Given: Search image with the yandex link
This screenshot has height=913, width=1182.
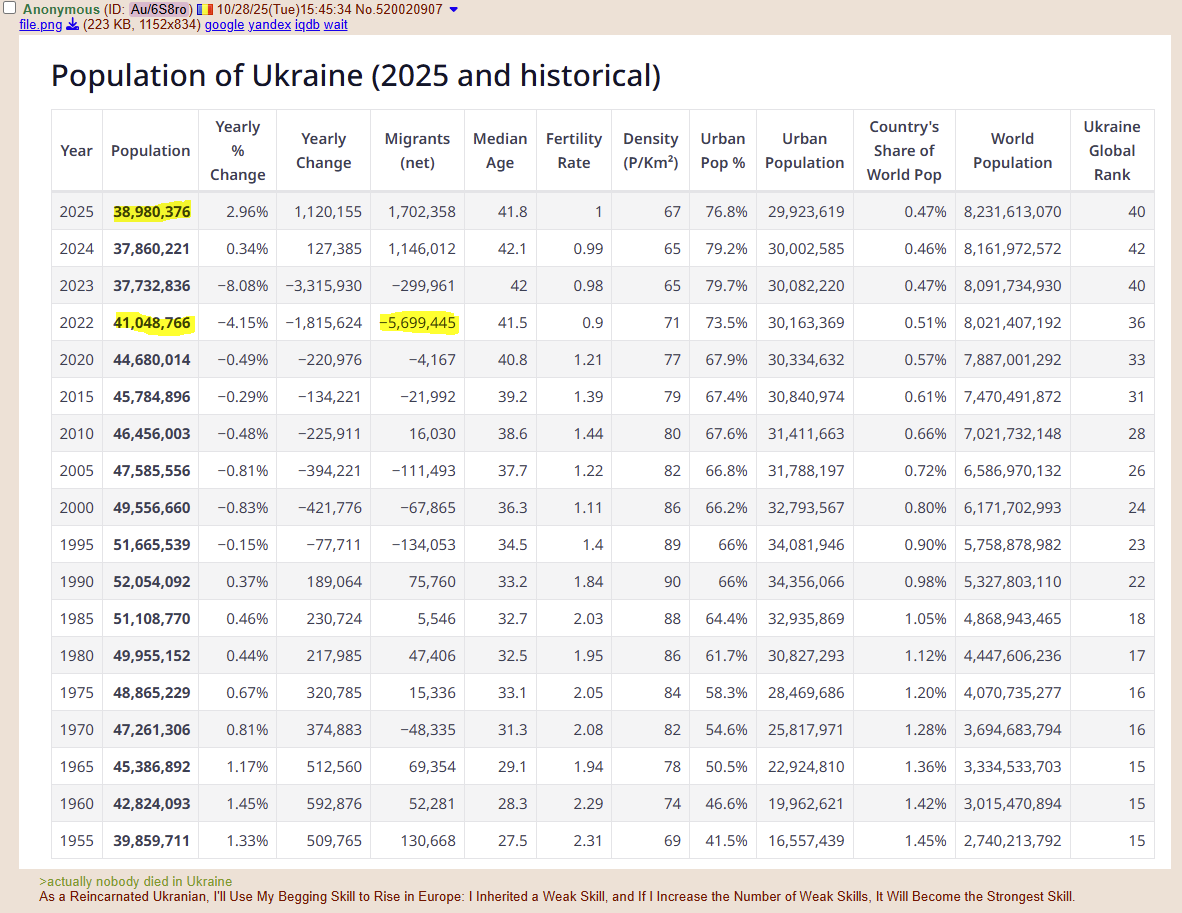Looking at the screenshot, I should [269, 25].
